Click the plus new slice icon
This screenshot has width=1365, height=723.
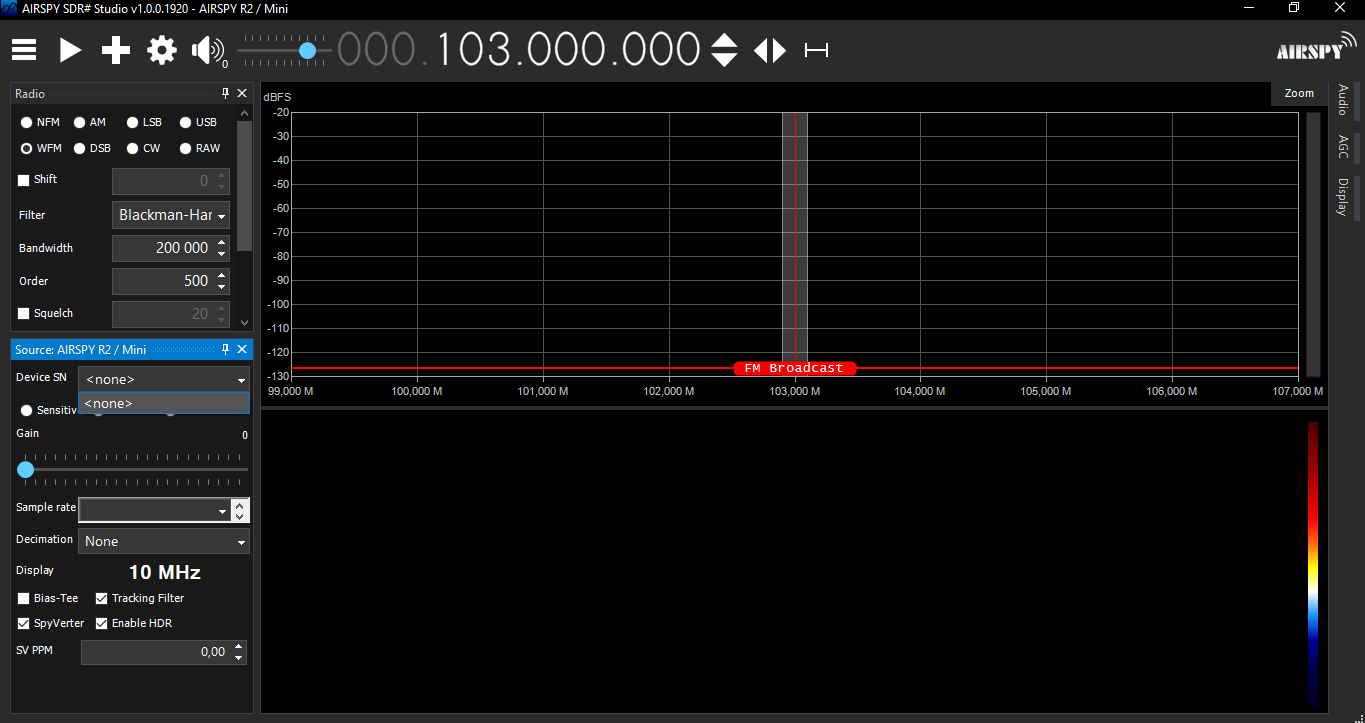click(x=116, y=50)
